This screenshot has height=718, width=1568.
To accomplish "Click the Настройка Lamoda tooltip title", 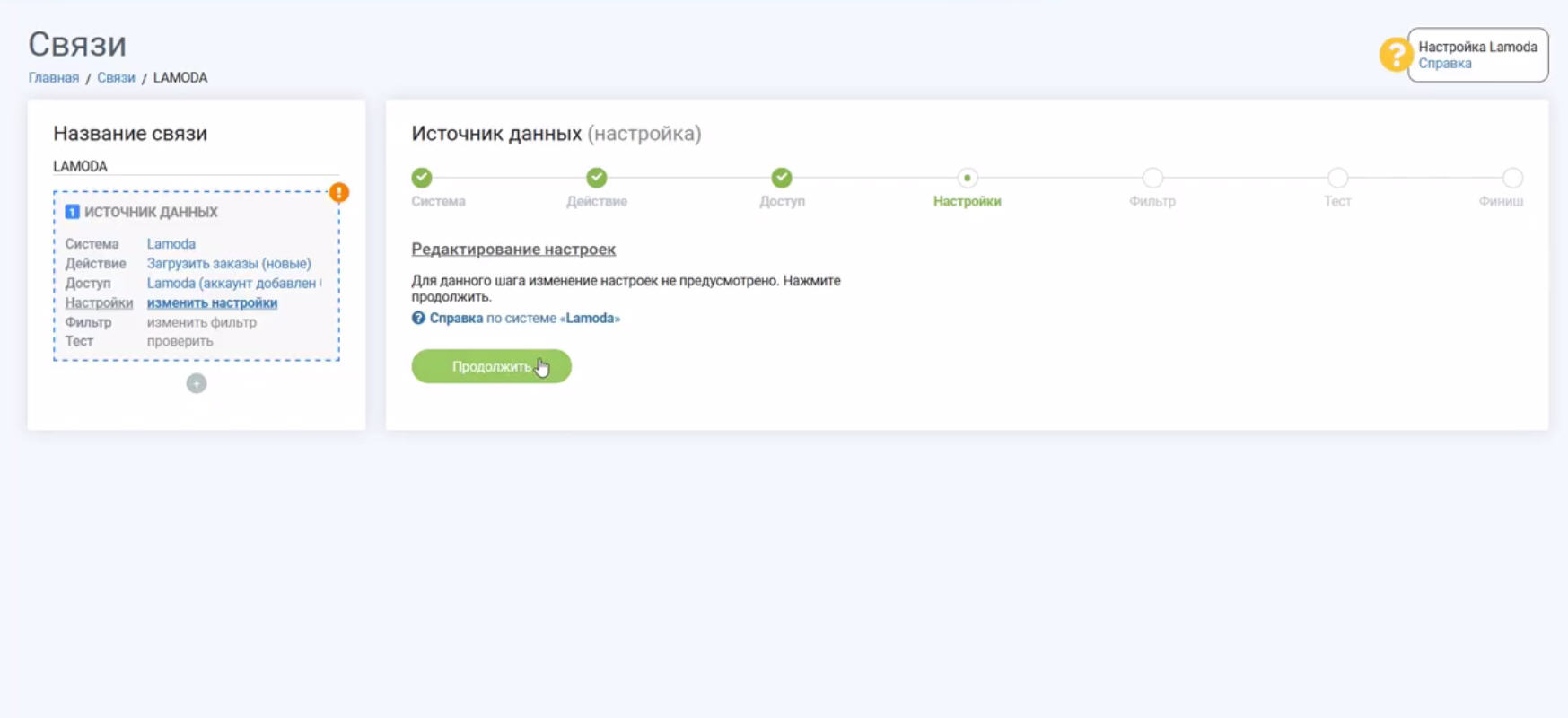I will pyautogui.click(x=1477, y=47).
